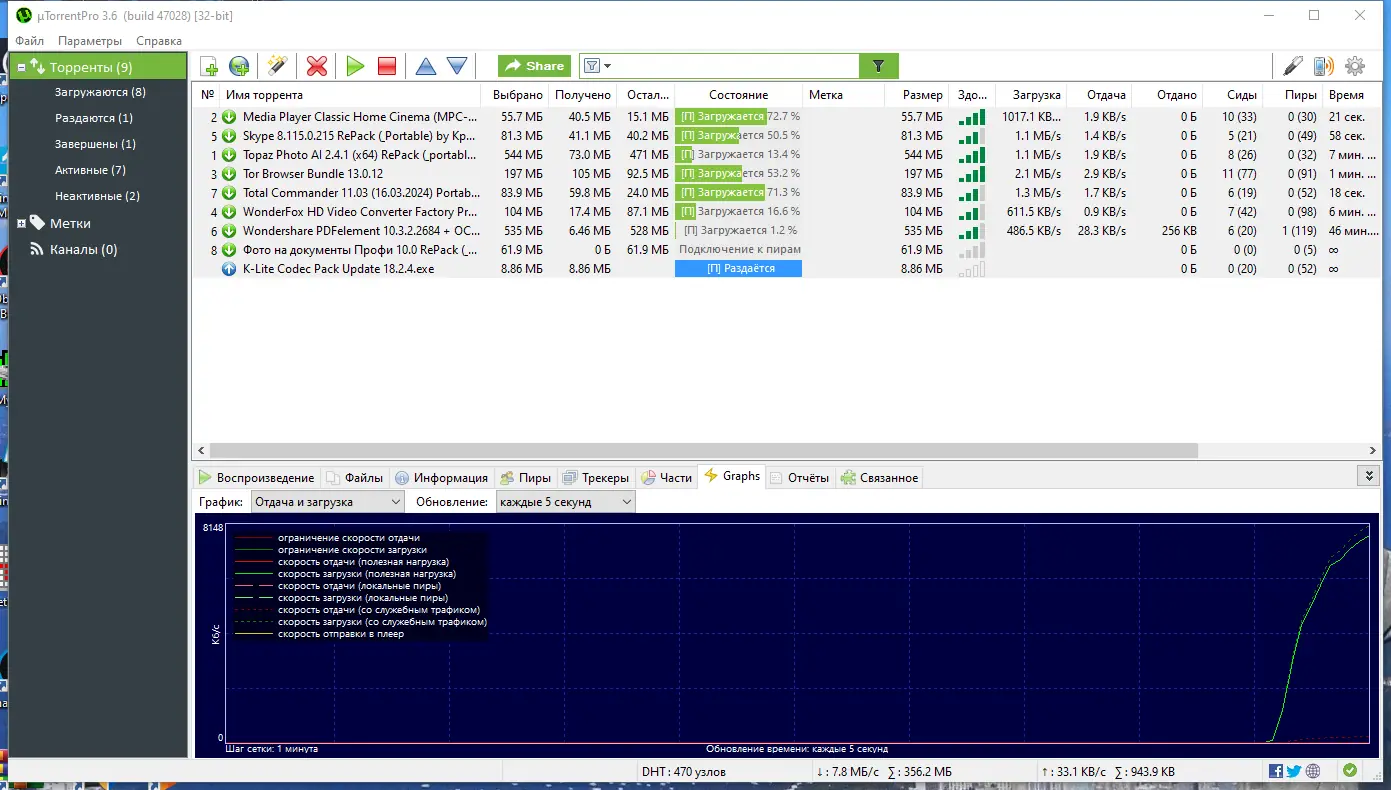Click the Add Torrent toolbar icon

point(209,66)
